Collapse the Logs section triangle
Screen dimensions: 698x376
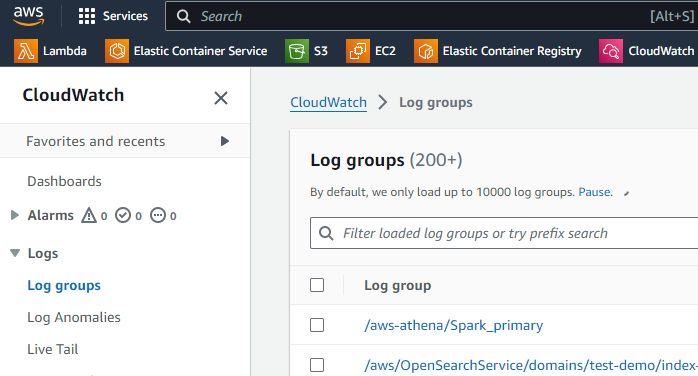click(15, 253)
